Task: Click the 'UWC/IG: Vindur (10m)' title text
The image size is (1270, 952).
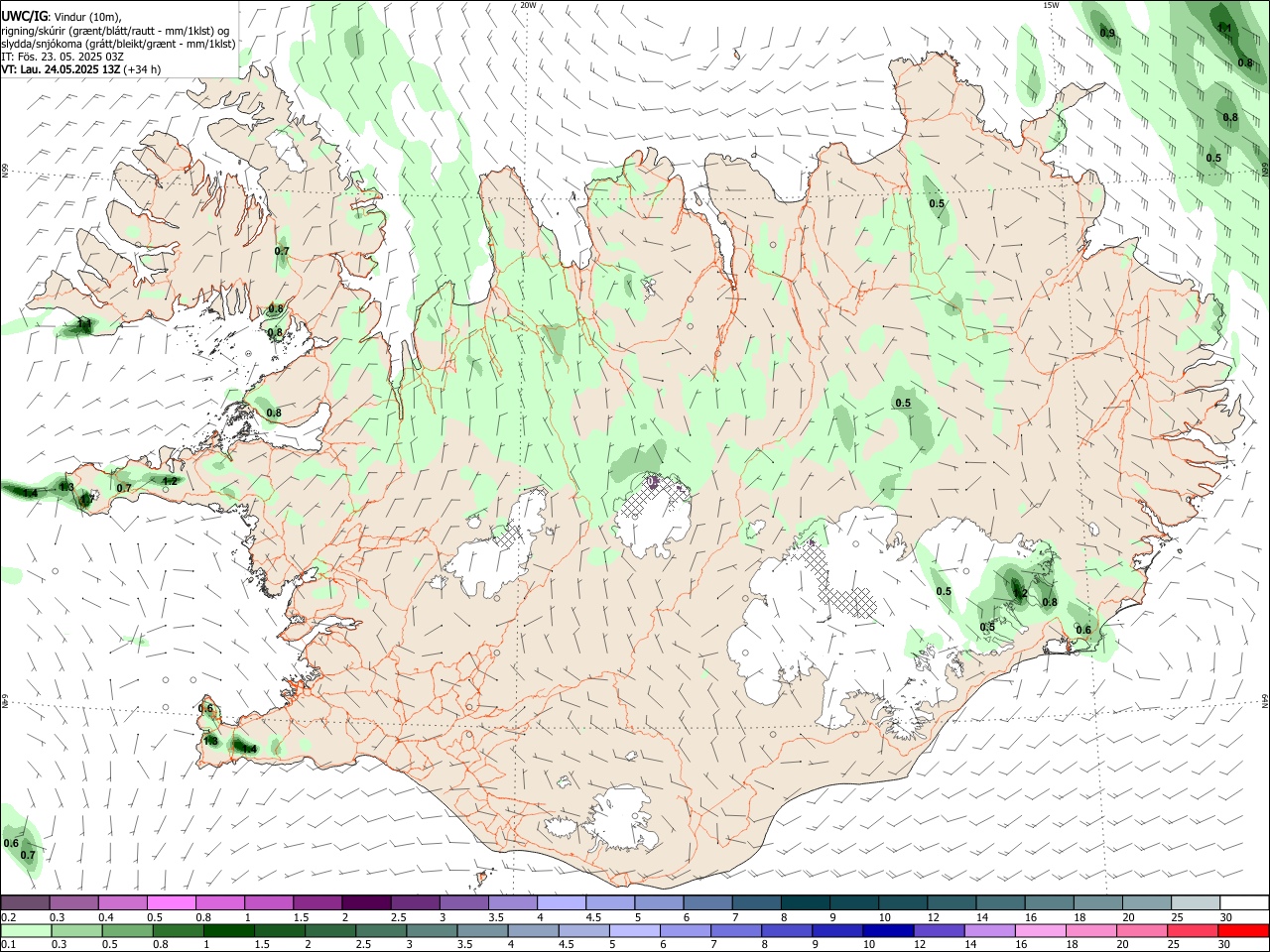Action: point(61,15)
